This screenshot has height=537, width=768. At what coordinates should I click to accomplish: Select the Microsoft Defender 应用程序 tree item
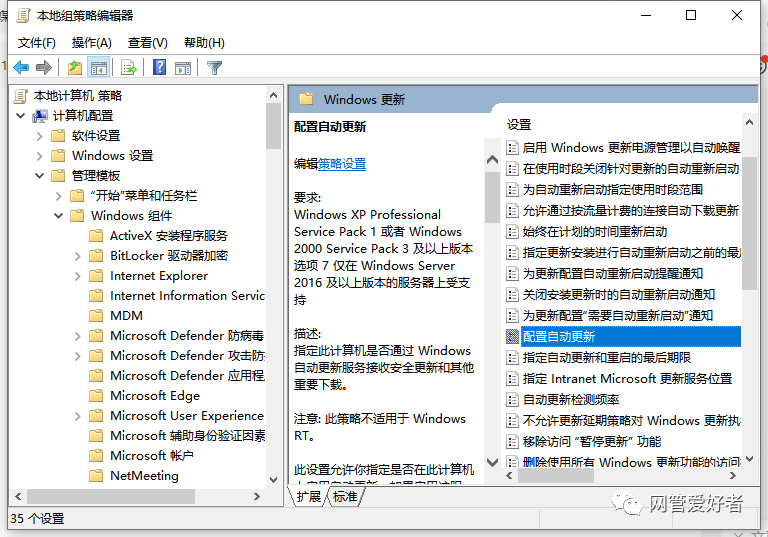pyautogui.click(x=187, y=375)
